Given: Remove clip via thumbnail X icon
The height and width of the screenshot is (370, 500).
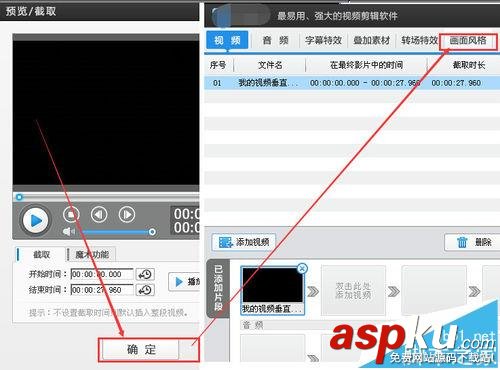Looking at the screenshot, I should pyautogui.click(x=302, y=268).
